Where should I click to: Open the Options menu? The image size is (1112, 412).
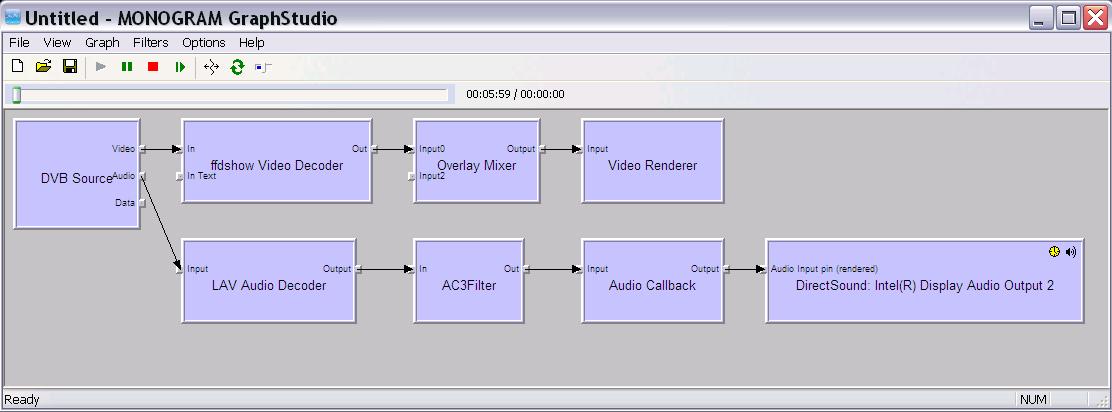[x=203, y=43]
